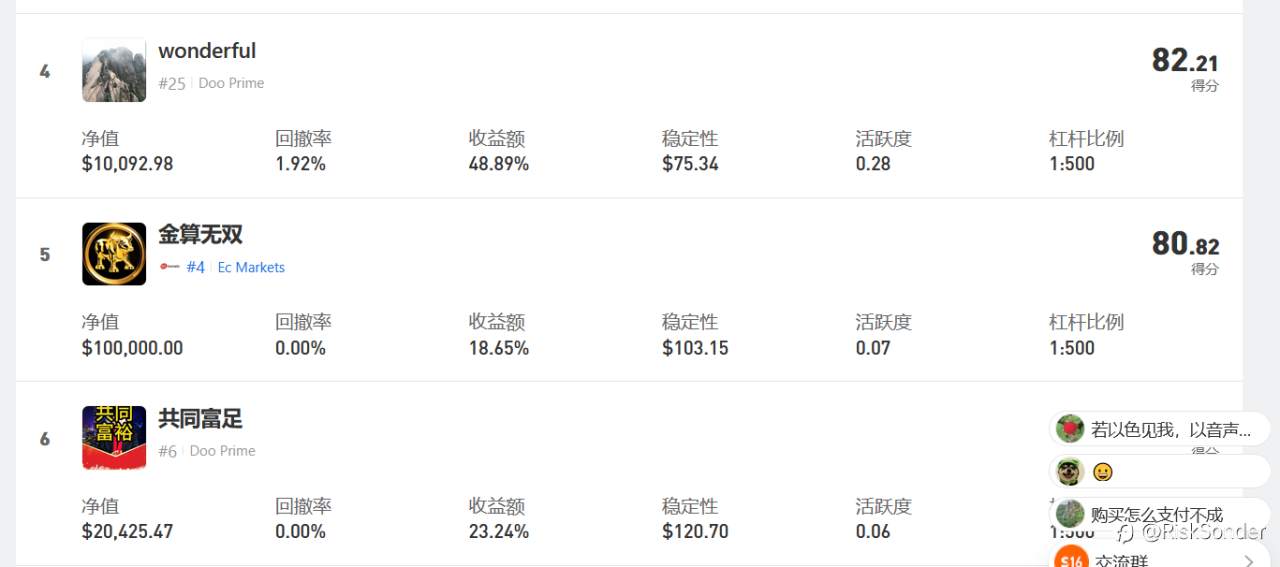Open the 购买怎么支付不成 chat message
This screenshot has height=567, width=1280.
coord(1160,514)
